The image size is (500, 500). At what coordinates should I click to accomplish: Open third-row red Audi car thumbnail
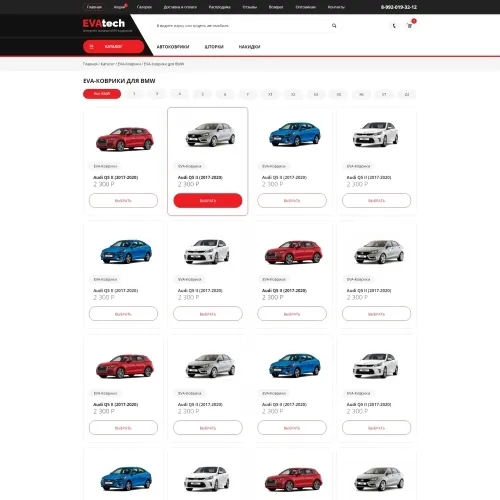(125, 366)
